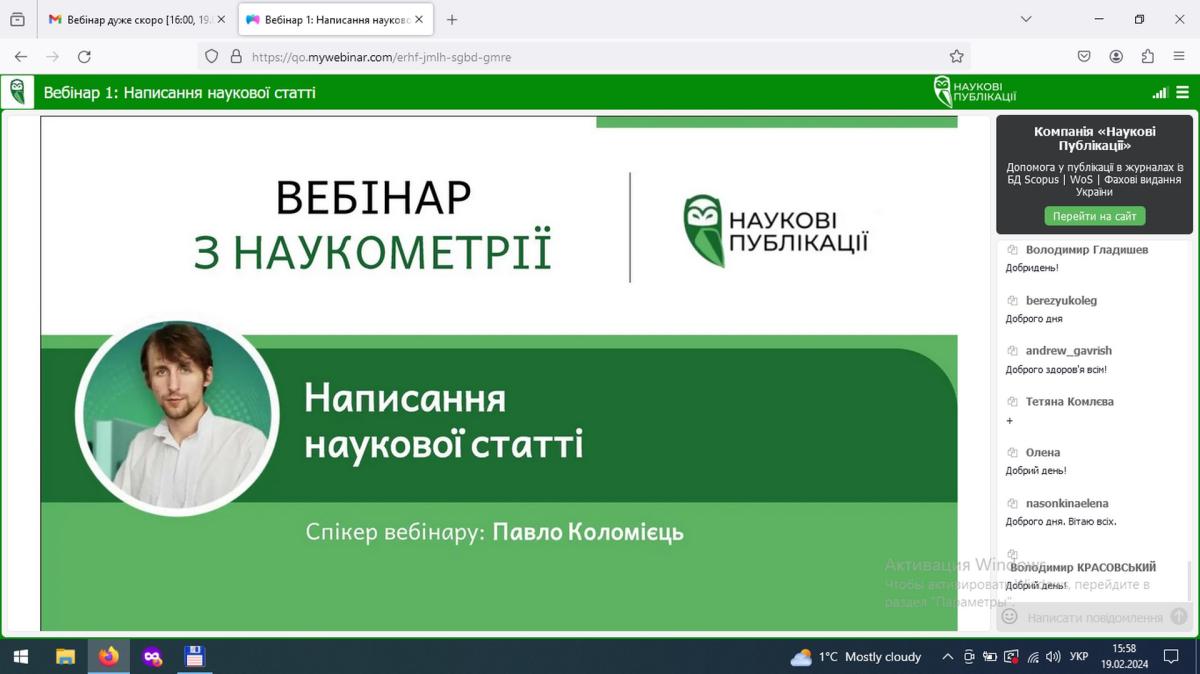Click the volume icon in system tray
The image size is (1200, 674).
1053,657
